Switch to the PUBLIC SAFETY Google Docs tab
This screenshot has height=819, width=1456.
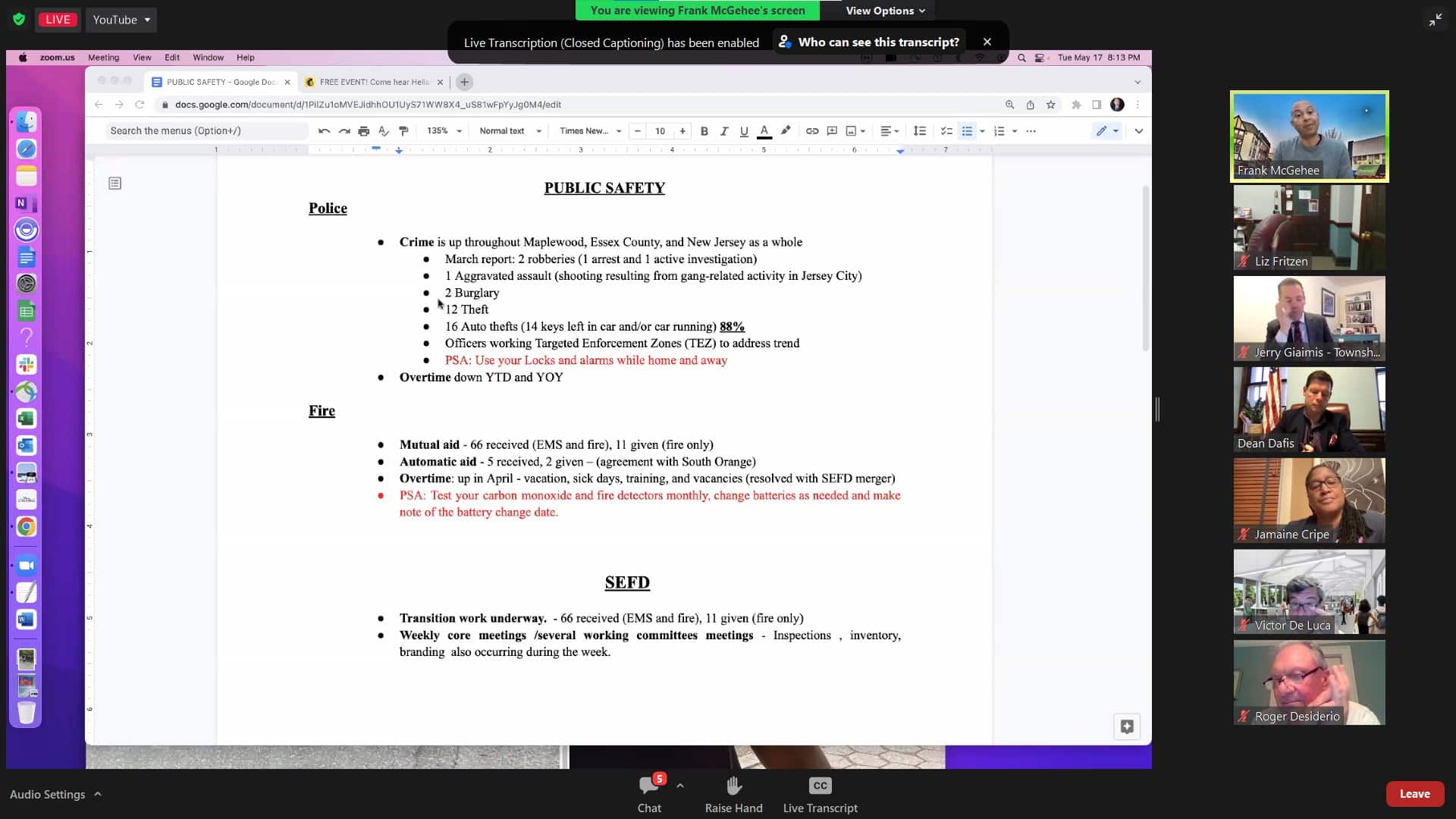coord(221,82)
